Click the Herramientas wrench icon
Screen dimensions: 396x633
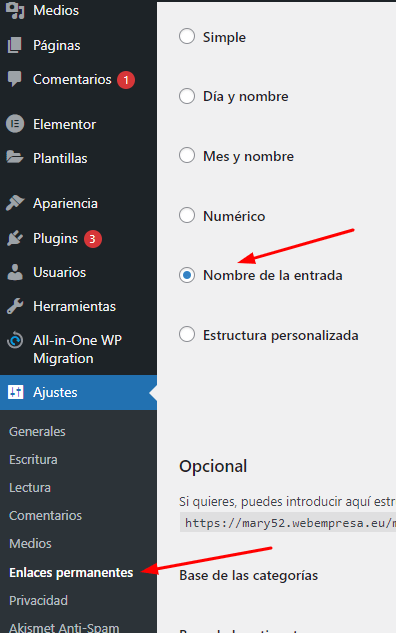15,306
